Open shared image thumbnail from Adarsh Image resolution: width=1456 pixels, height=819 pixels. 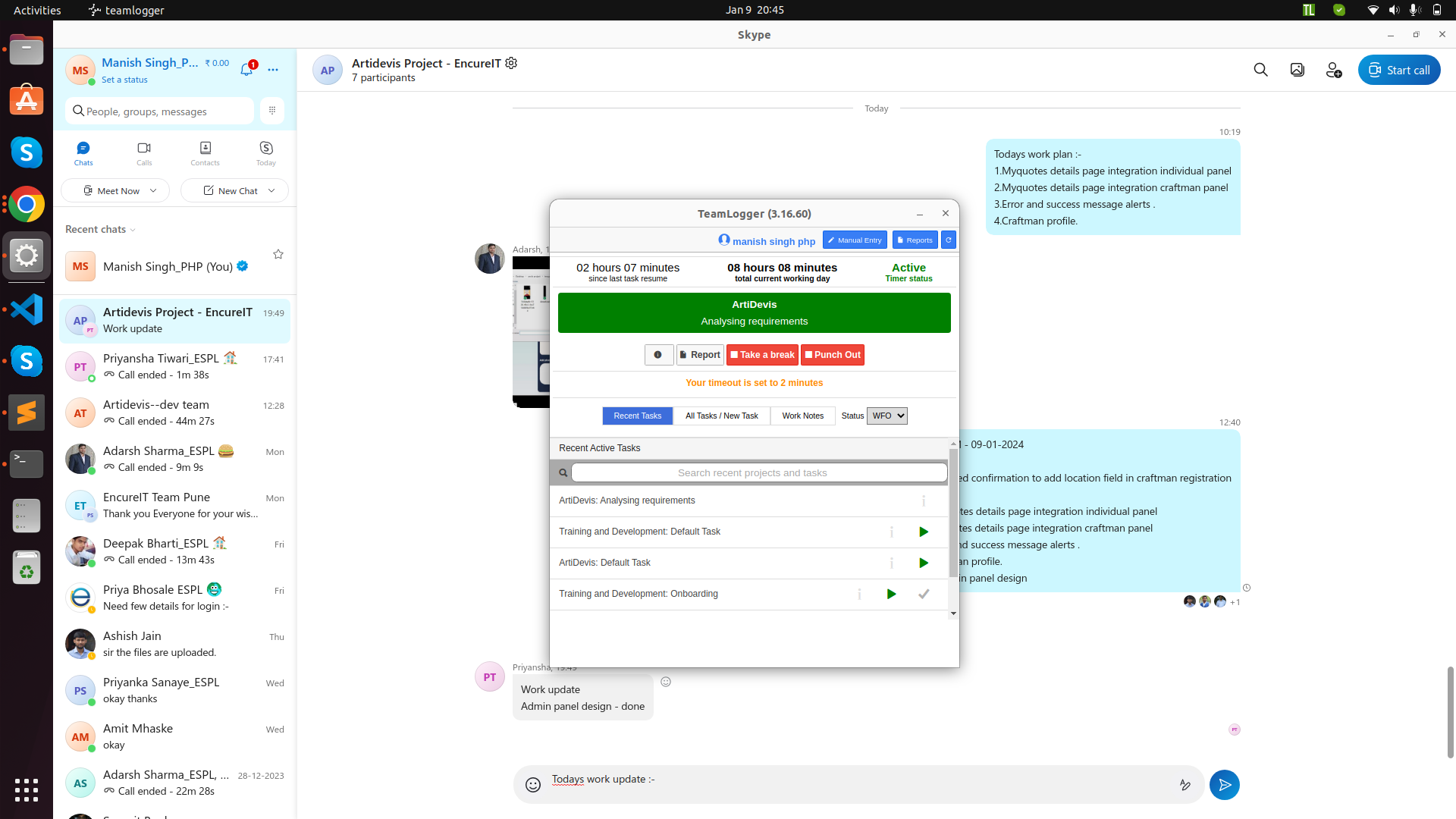click(x=531, y=331)
